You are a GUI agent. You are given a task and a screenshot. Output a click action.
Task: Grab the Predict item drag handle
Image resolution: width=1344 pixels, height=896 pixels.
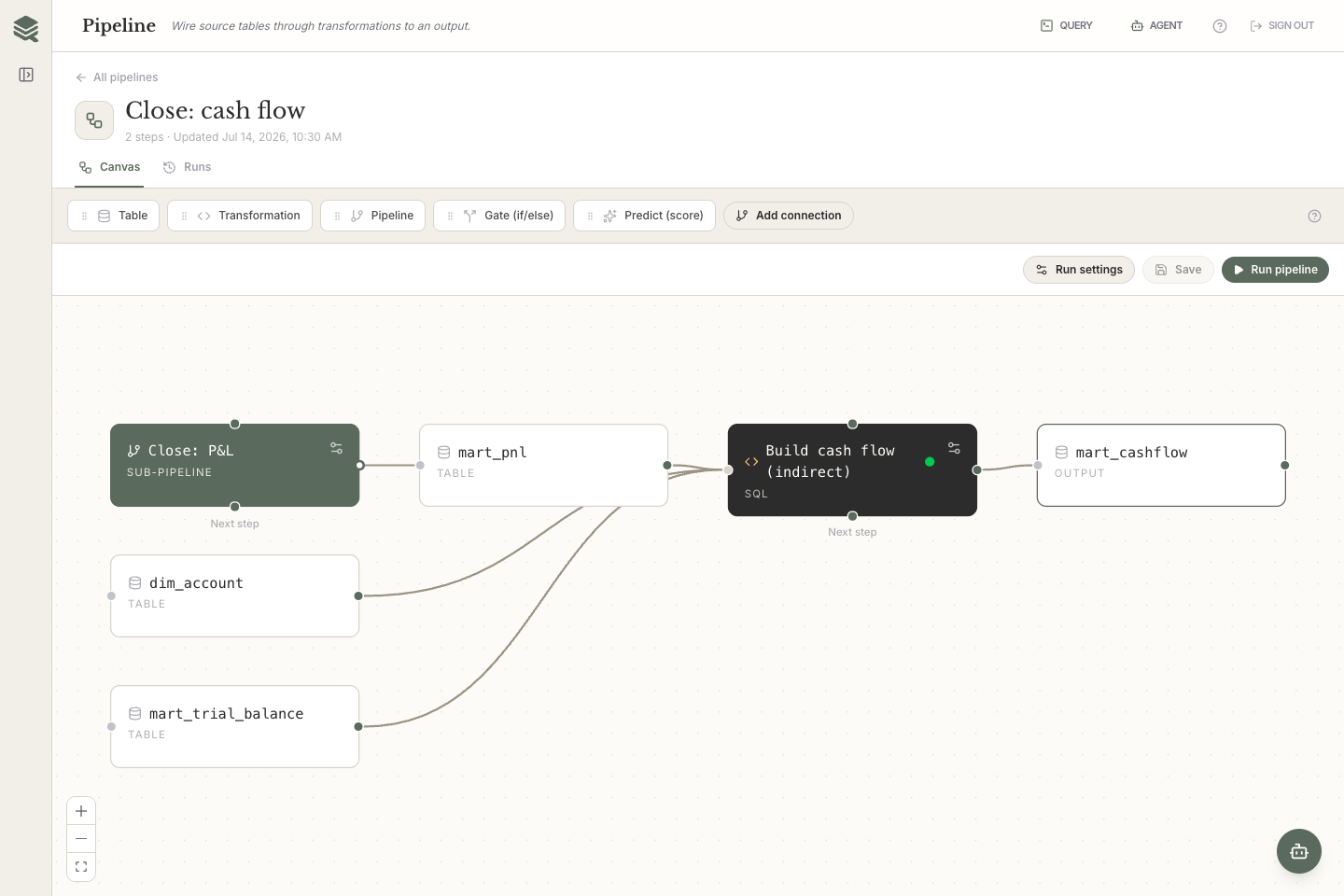[x=590, y=216]
